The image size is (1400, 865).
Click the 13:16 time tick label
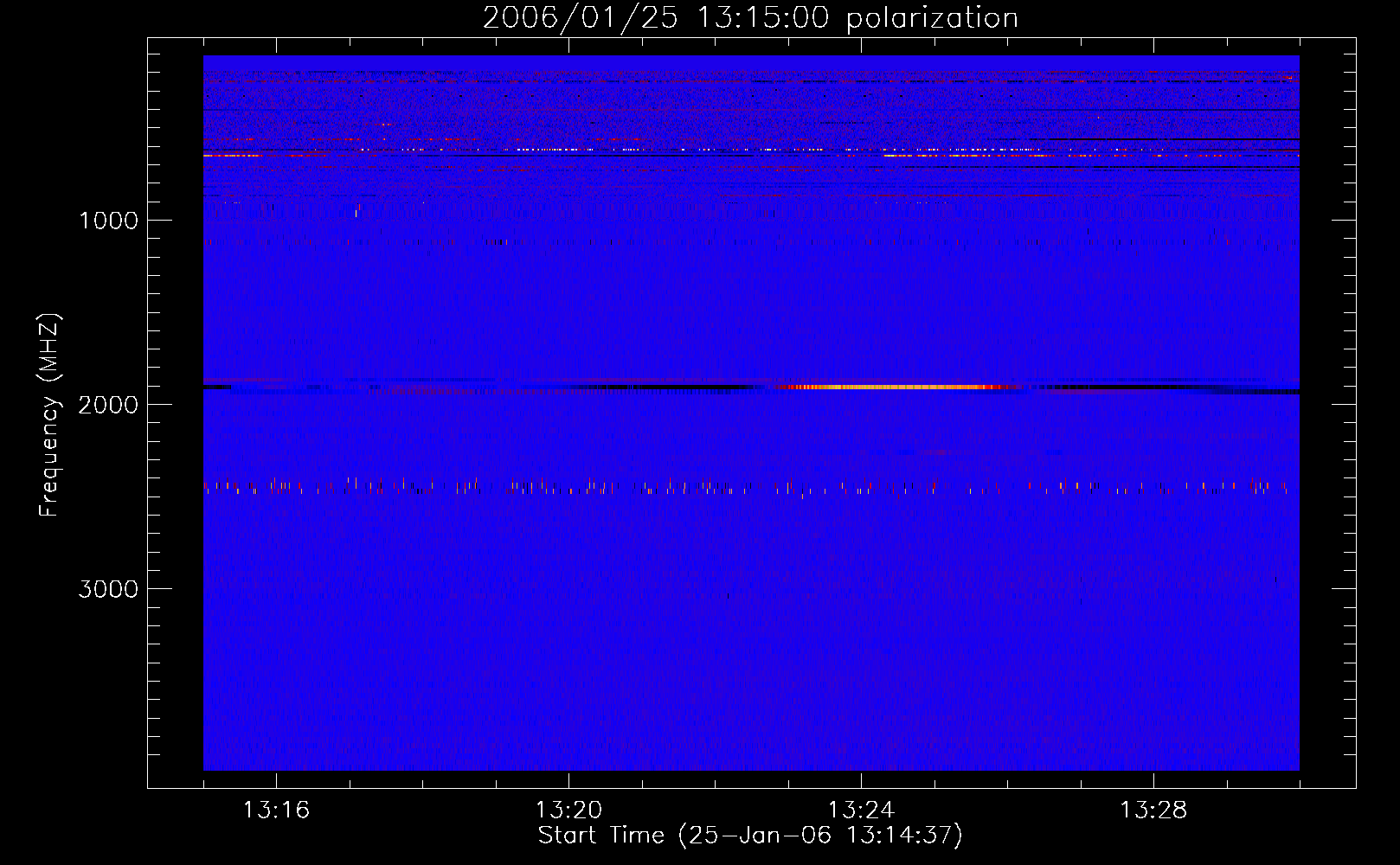tap(276, 811)
